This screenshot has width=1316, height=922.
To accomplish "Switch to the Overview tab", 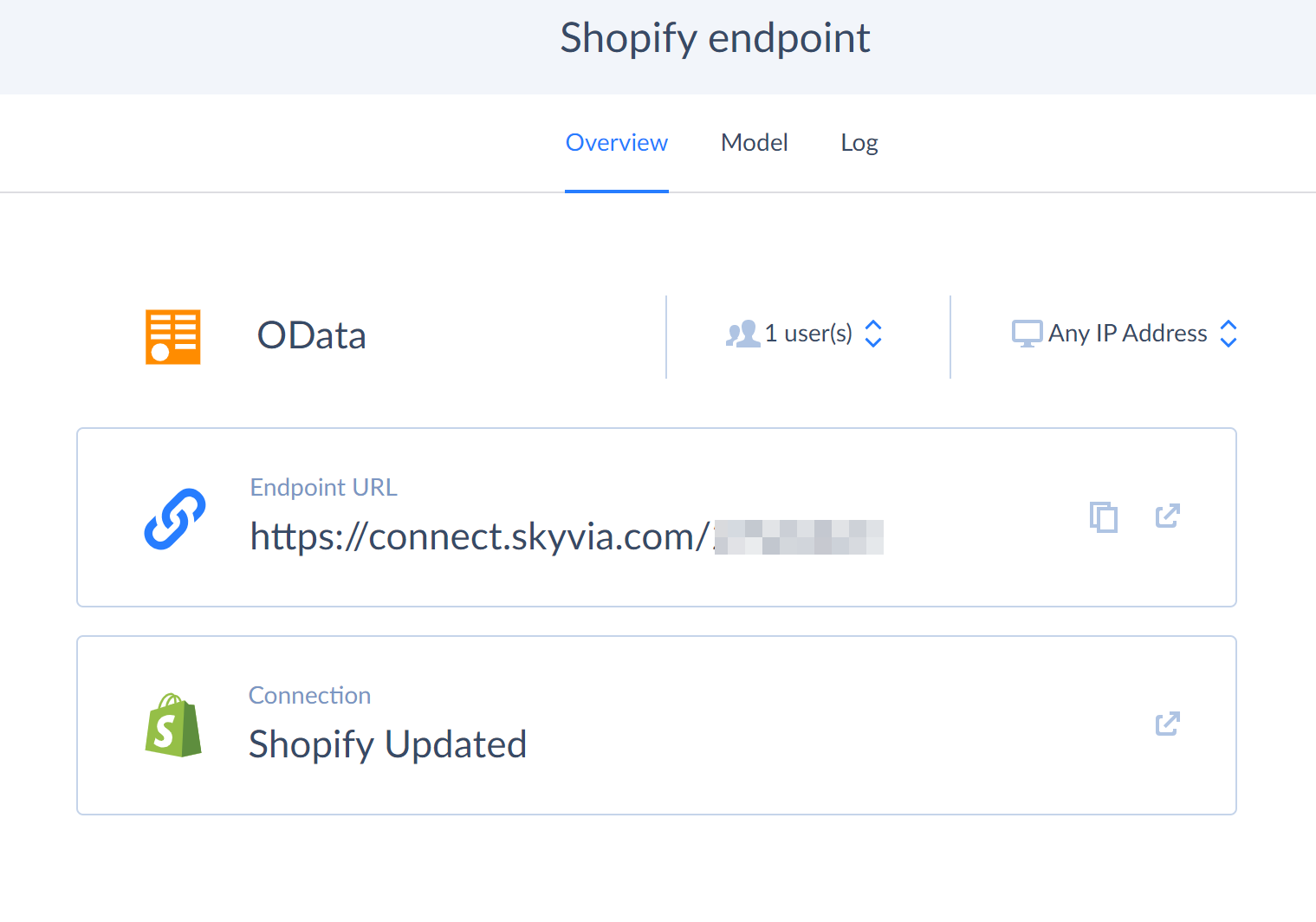I will [617, 143].
